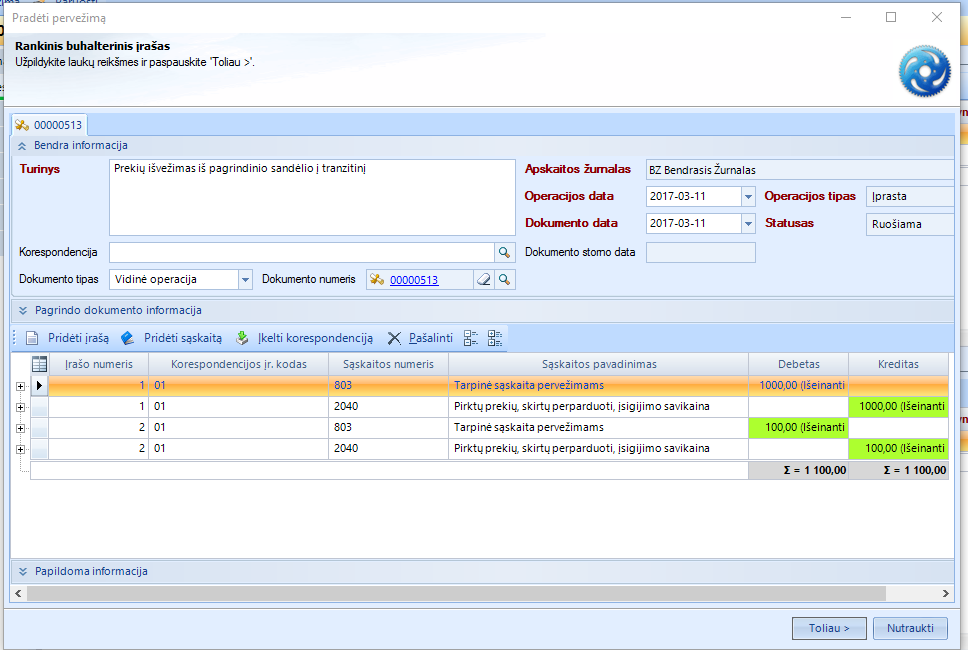
Task: Sort by Korespondencijos įr. kodas header
Action: pos(238,364)
